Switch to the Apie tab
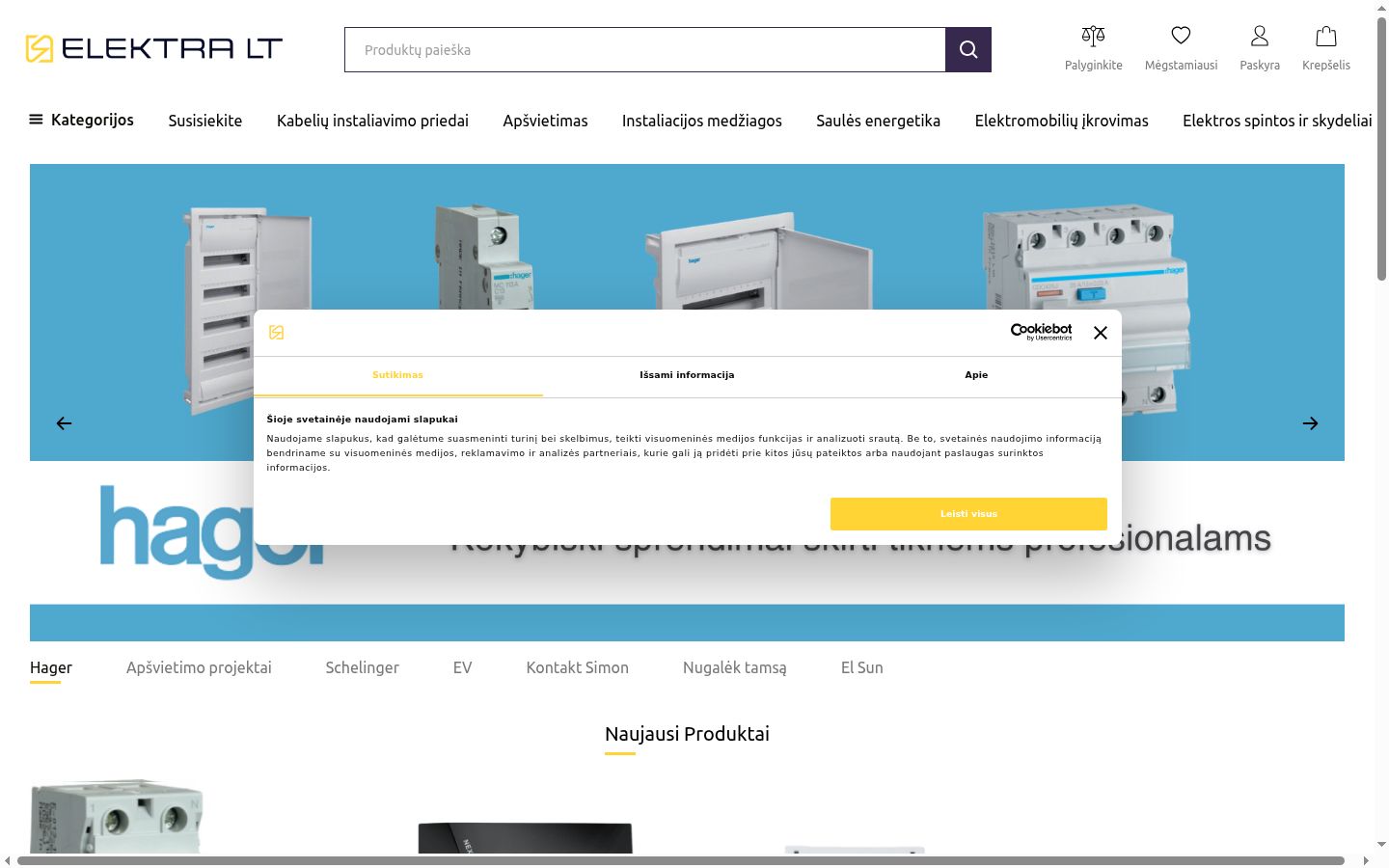 click(976, 375)
